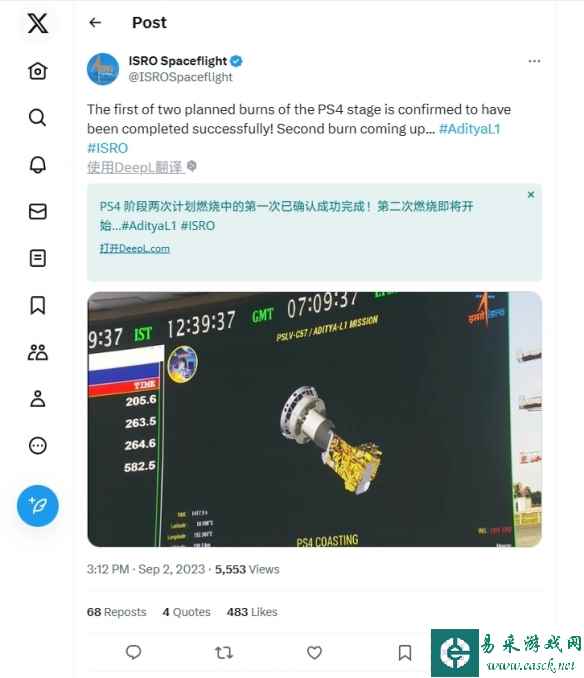Click the X logo icon
Image resolution: width=584 pixels, height=678 pixels.
pyautogui.click(x=38, y=23)
